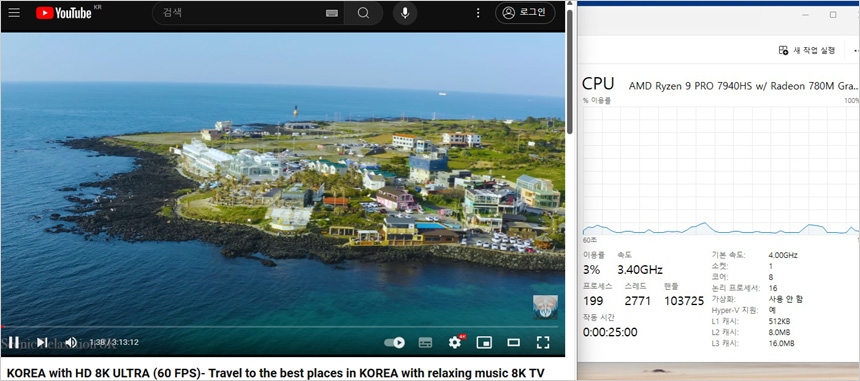Click the 3.40GHz speed value
The height and width of the screenshot is (381, 860).
[x=640, y=270]
